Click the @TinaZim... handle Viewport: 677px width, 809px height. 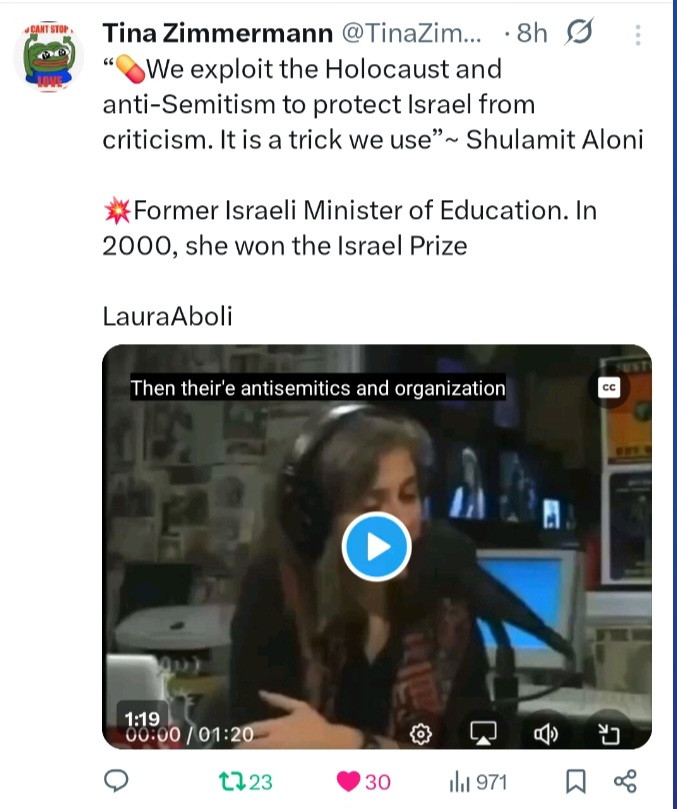pos(411,33)
